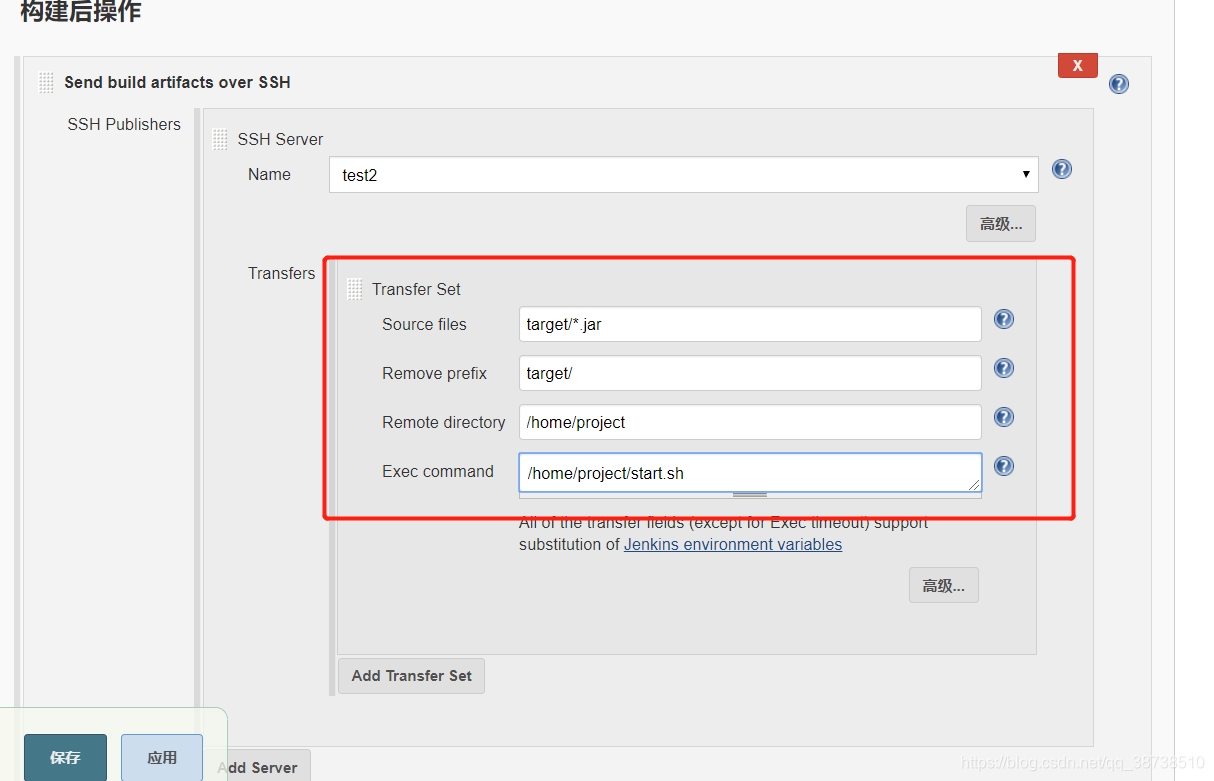
Task: Click the SSH Publishers label
Action: [x=124, y=124]
